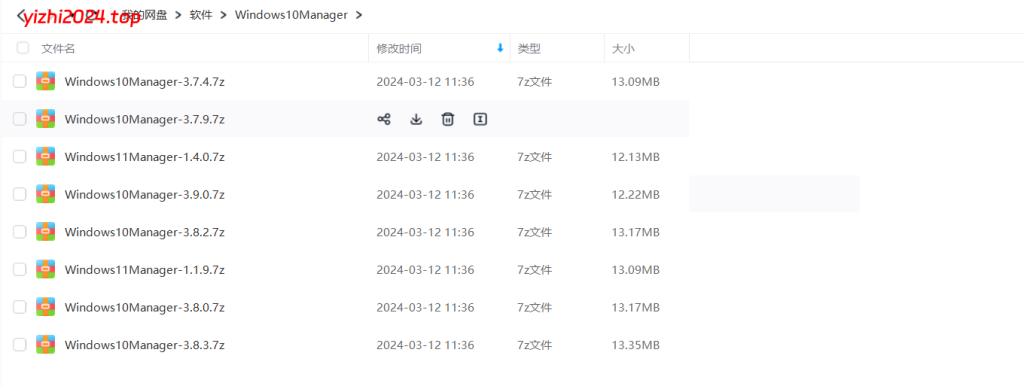Image resolution: width=1024 pixels, height=386 pixels.
Task: Open Windows10Manager breadcrumb folder
Action: pos(291,15)
